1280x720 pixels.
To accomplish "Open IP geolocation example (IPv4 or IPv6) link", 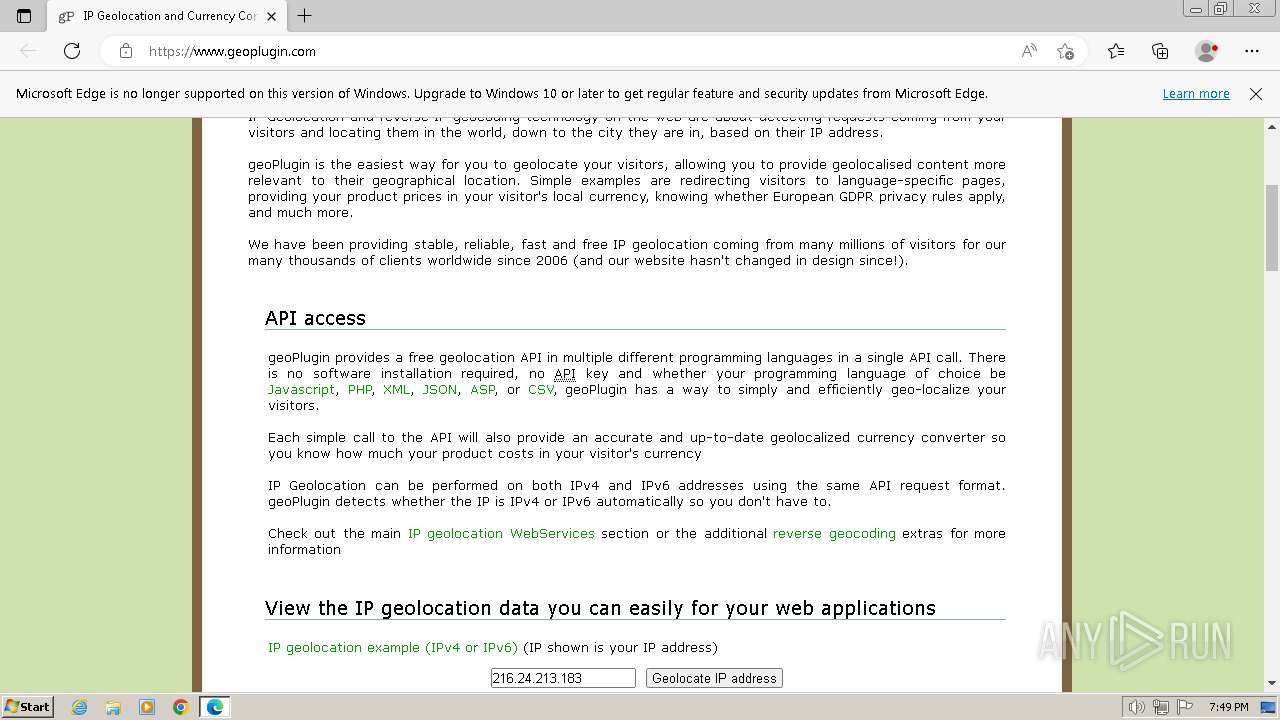I will coord(393,648).
